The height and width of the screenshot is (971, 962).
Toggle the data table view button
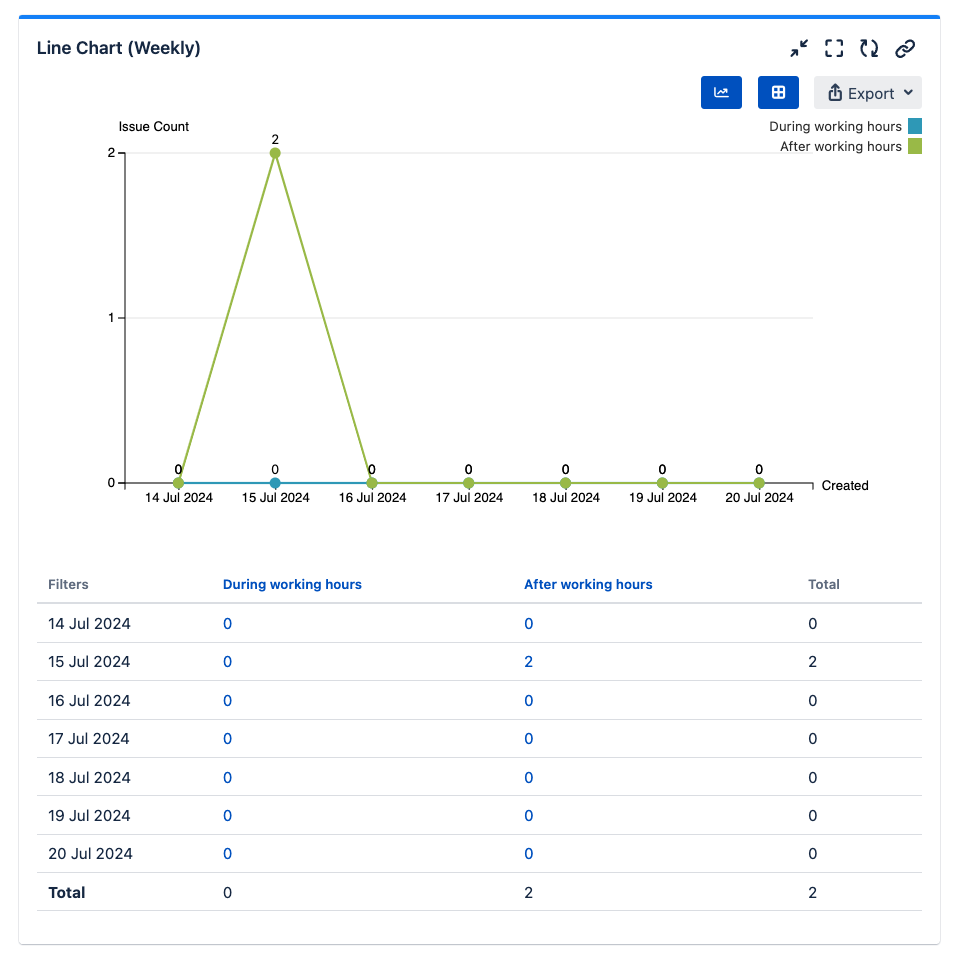[778, 93]
